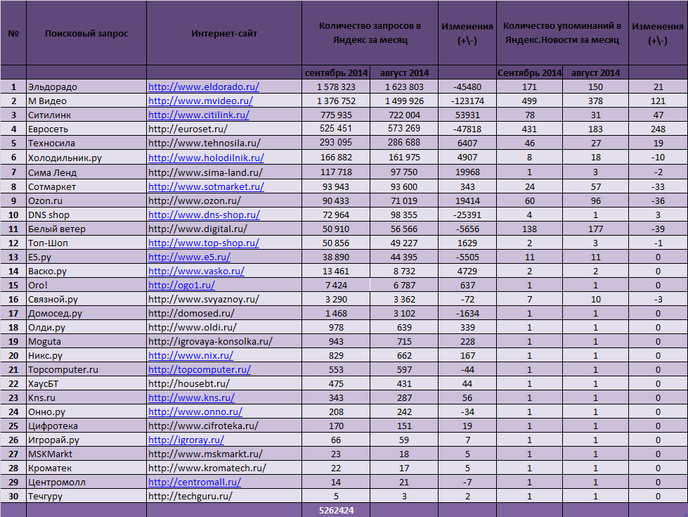The image size is (688, 517).
Task: Open the eldorado.ru hyperlink
Action: [x=204, y=87]
